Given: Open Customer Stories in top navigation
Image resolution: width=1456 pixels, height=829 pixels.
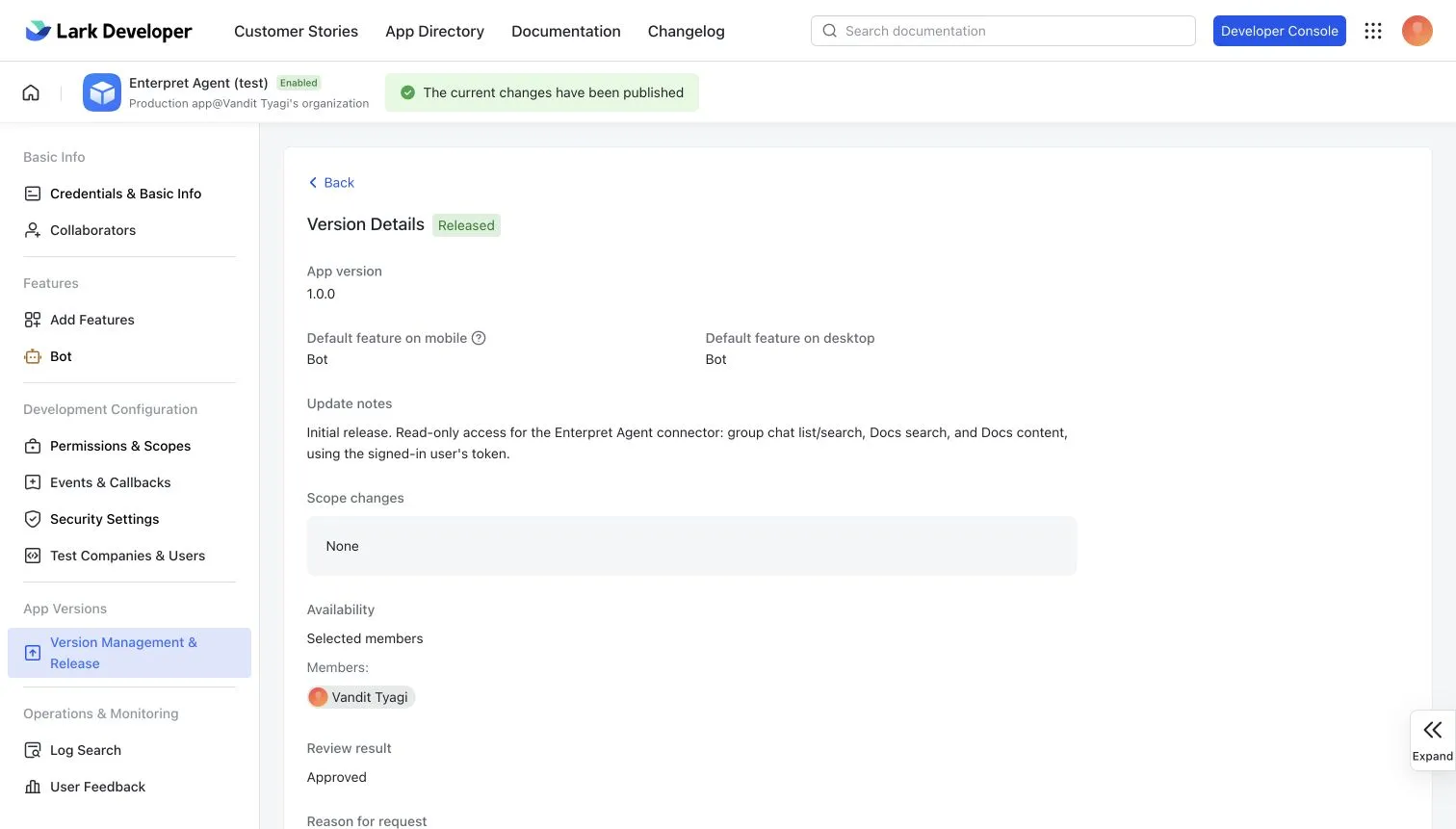Looking at the screenshot, I should pos(296,31).
